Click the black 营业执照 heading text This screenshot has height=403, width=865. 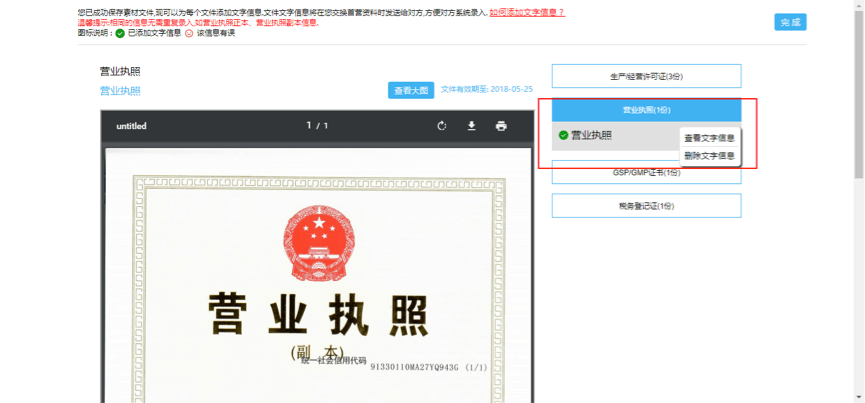coord(120,71)
